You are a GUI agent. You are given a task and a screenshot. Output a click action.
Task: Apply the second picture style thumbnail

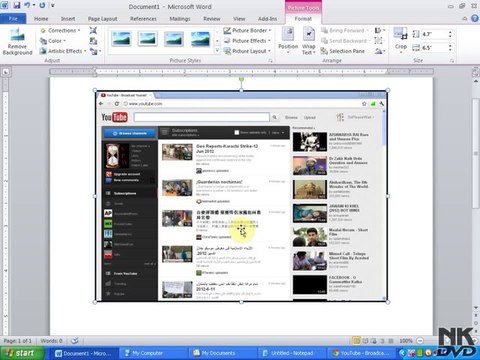pos(147,39)
